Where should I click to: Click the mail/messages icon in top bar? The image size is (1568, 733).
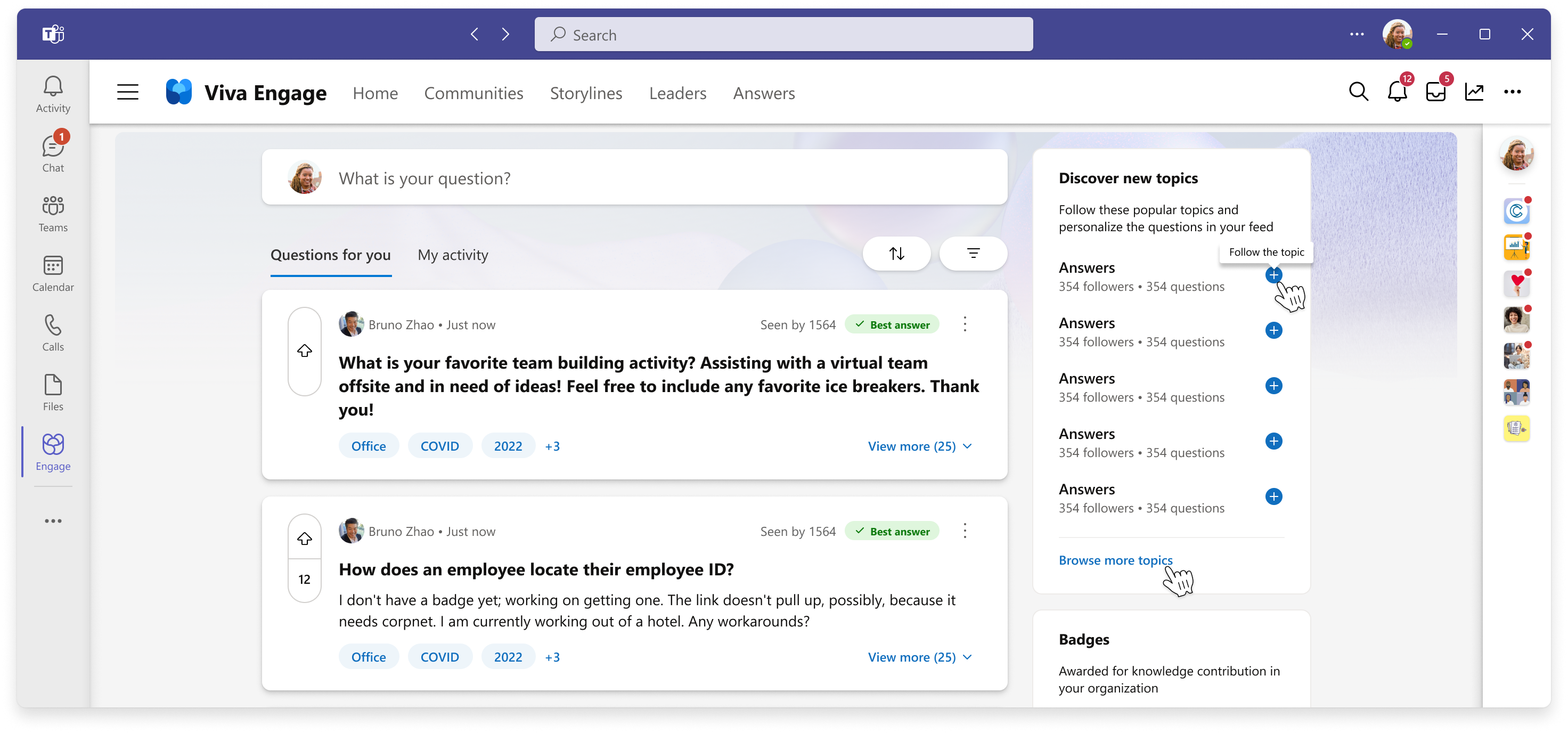pyautogui.click(x=1437, y=92)
